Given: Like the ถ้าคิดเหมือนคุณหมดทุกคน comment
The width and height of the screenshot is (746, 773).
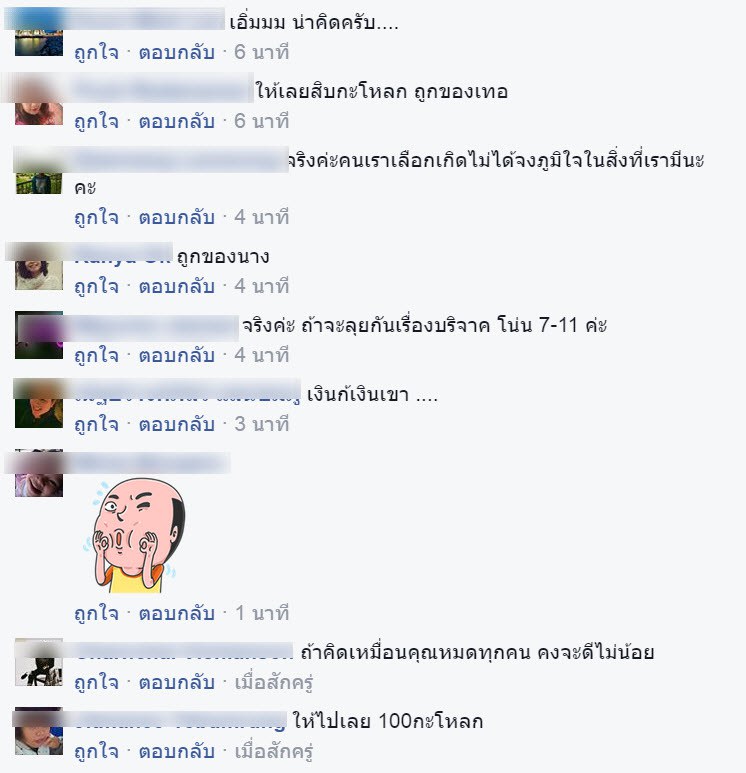Looking at the screenshot, I should click(96, 682).
